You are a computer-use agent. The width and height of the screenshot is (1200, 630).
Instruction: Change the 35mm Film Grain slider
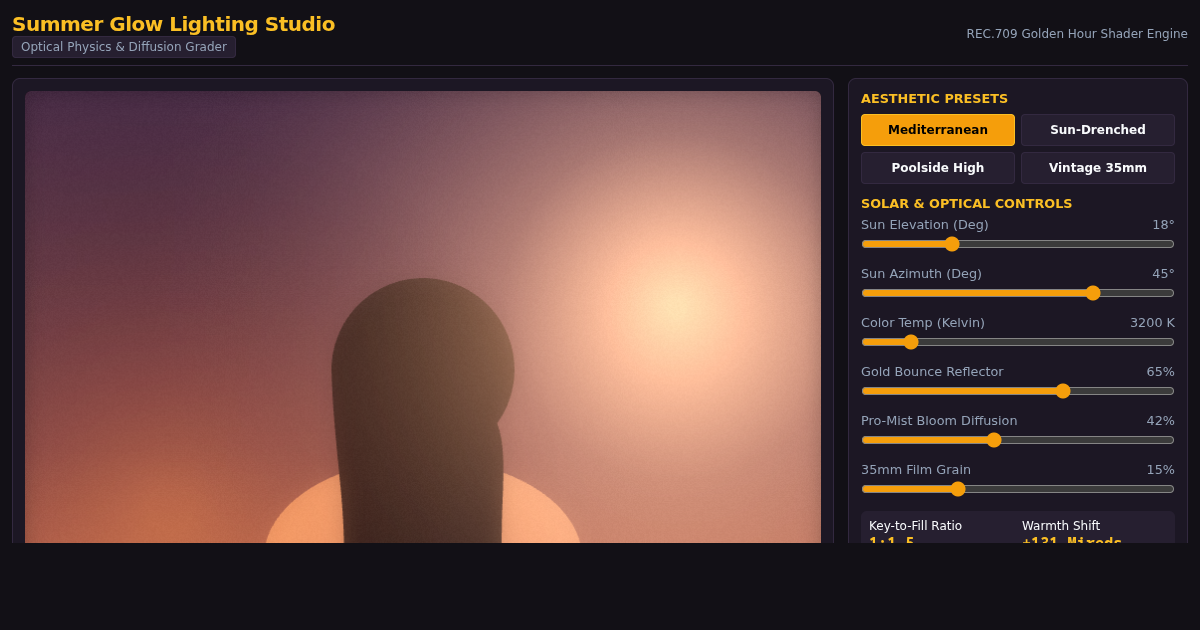(x=1018, y=489)
